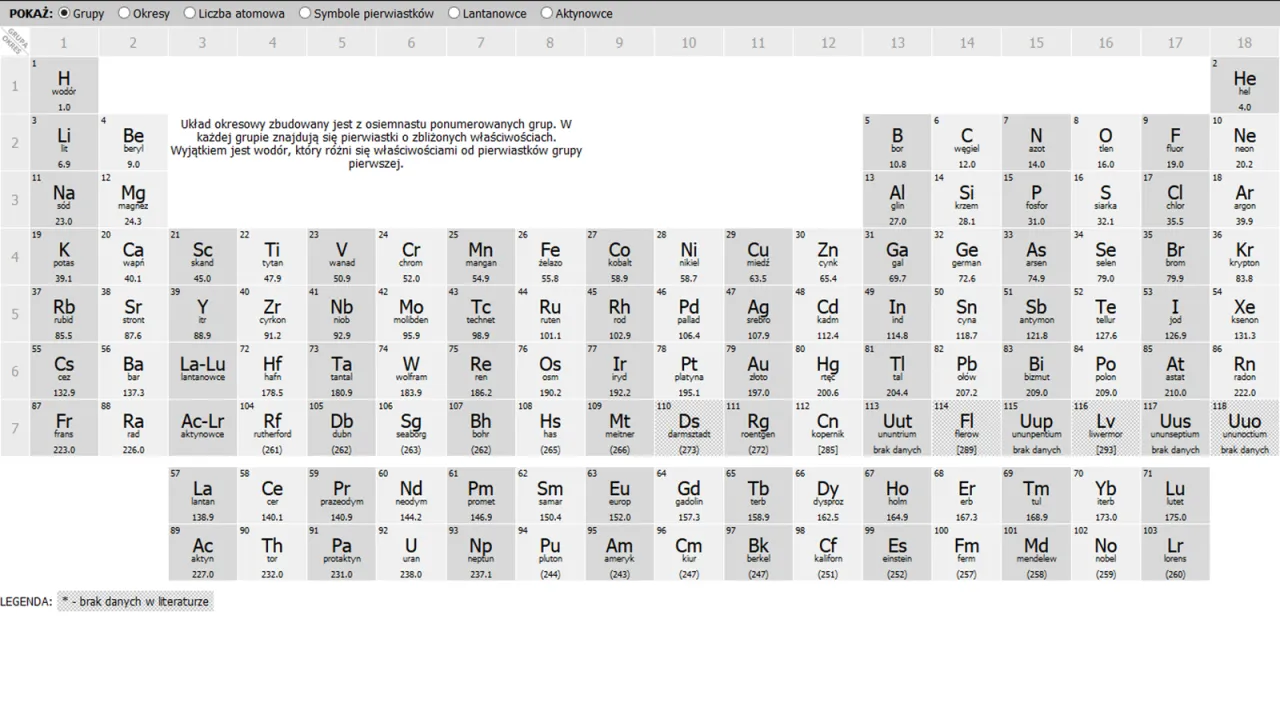
Task: Select the Grupy radio button
Action: (x=65, y=13)
